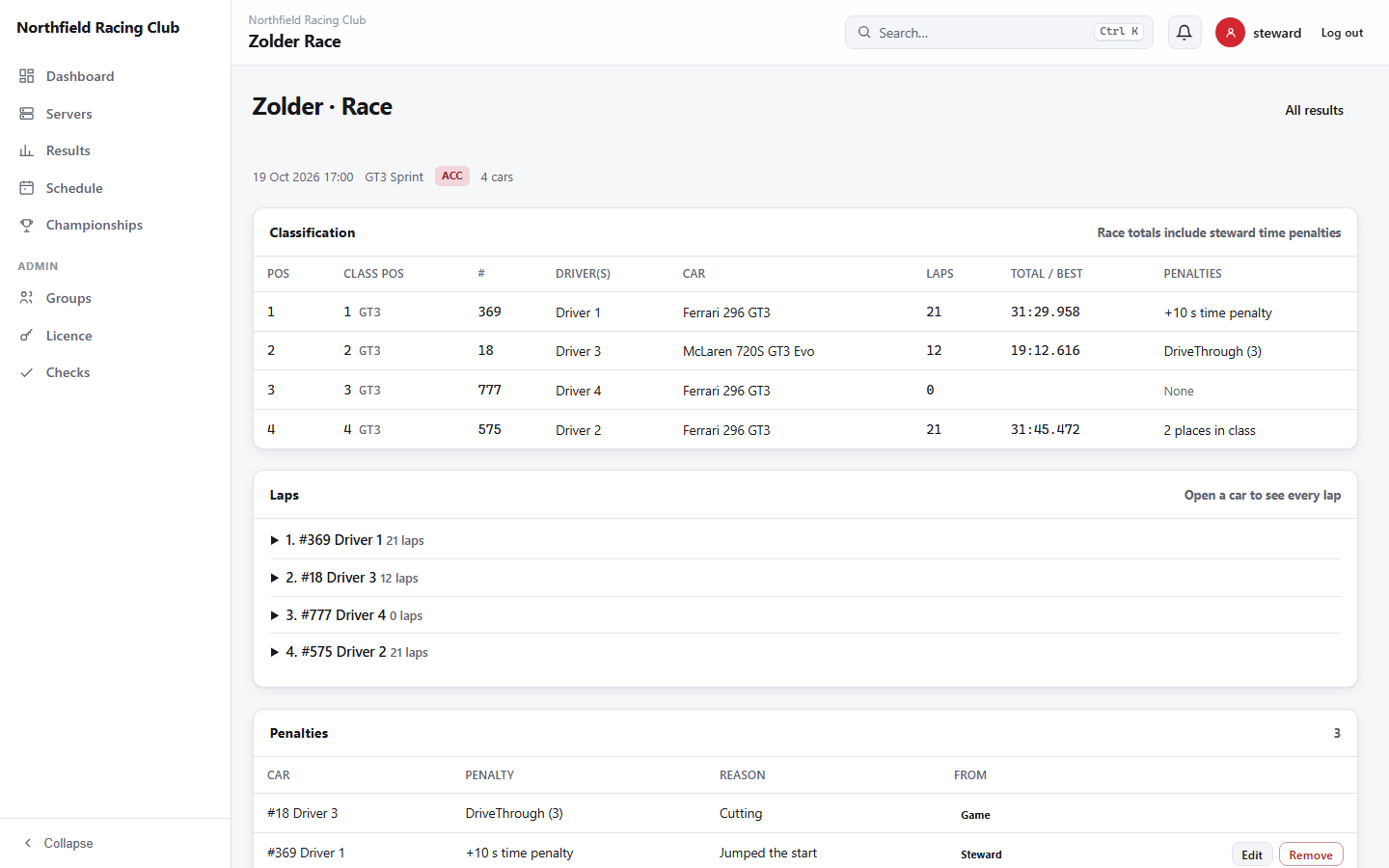This screenshot has width=1389, height=868.
Task: Click the 19:12.616 total time
Action: tap(1046, 350)
